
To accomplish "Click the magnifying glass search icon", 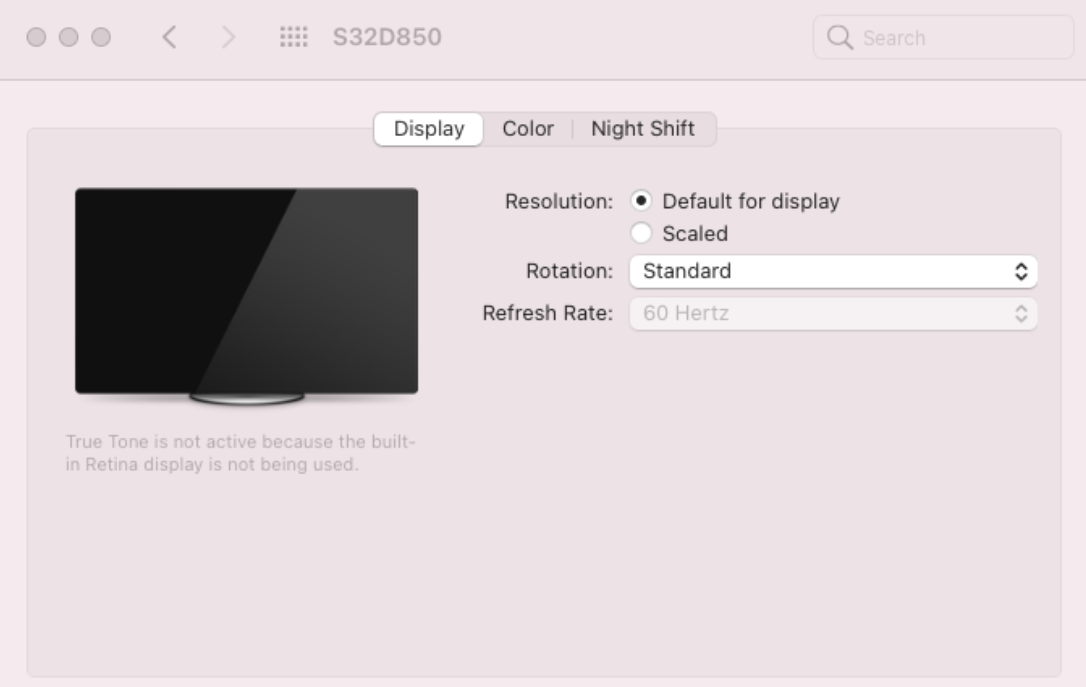I will (839, 37).
